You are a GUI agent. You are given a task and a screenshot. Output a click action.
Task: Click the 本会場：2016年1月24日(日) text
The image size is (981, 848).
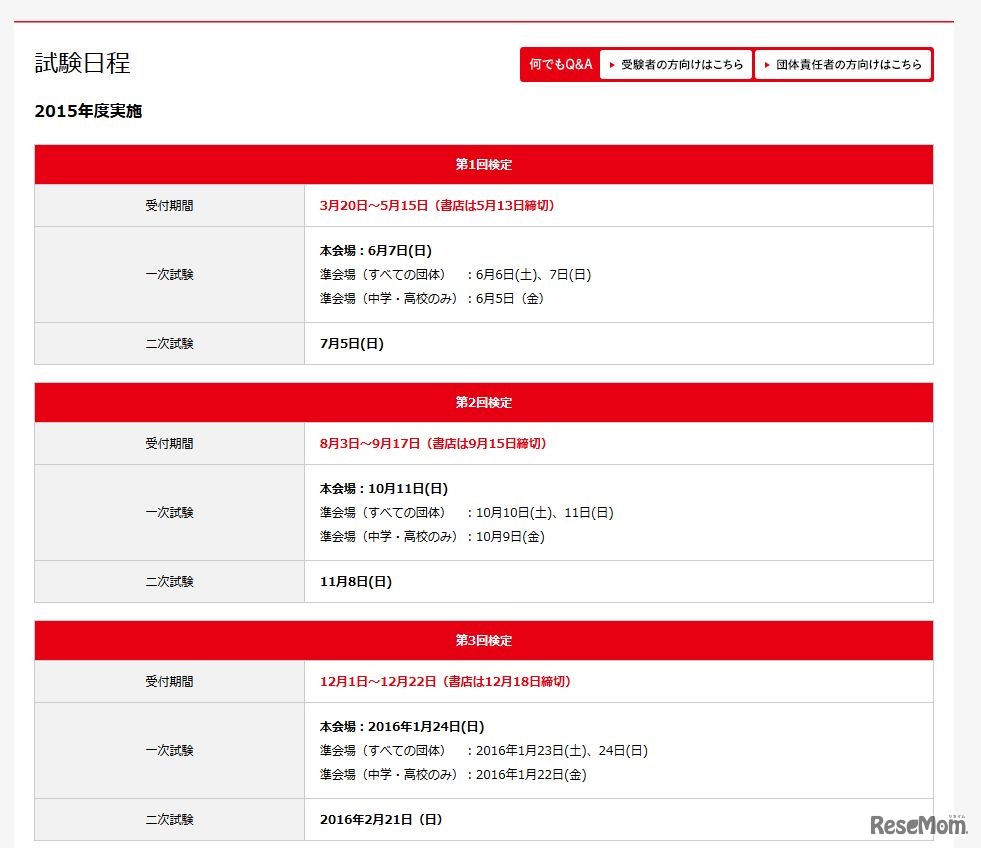[x=402, y=726]
